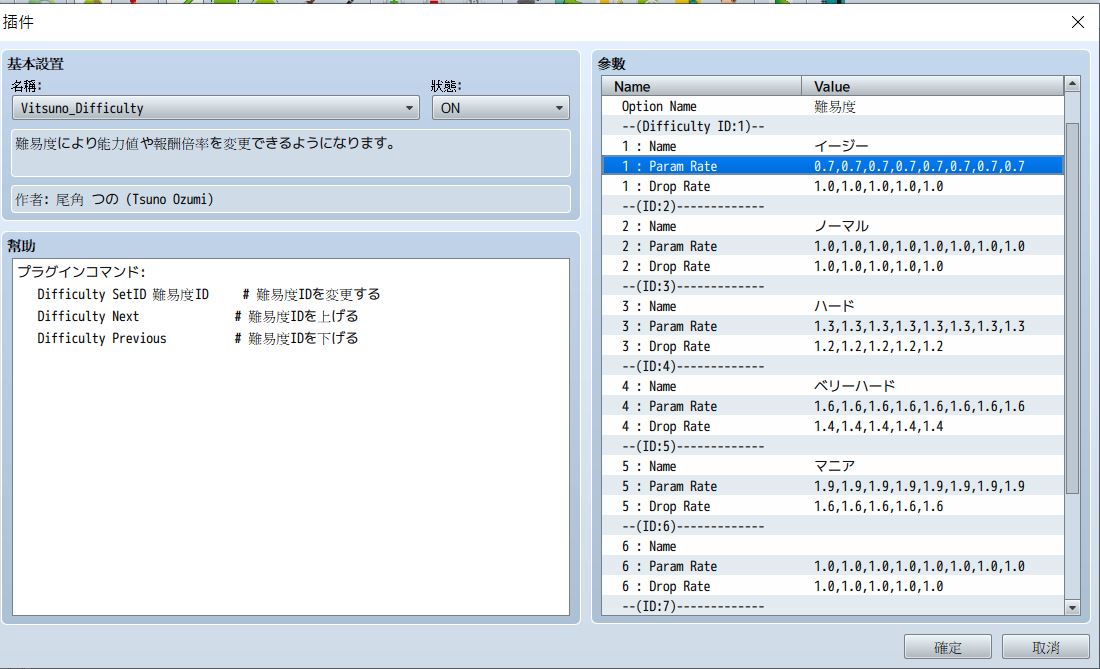Select the '5 : Name' parameter row

coord(833,466)
